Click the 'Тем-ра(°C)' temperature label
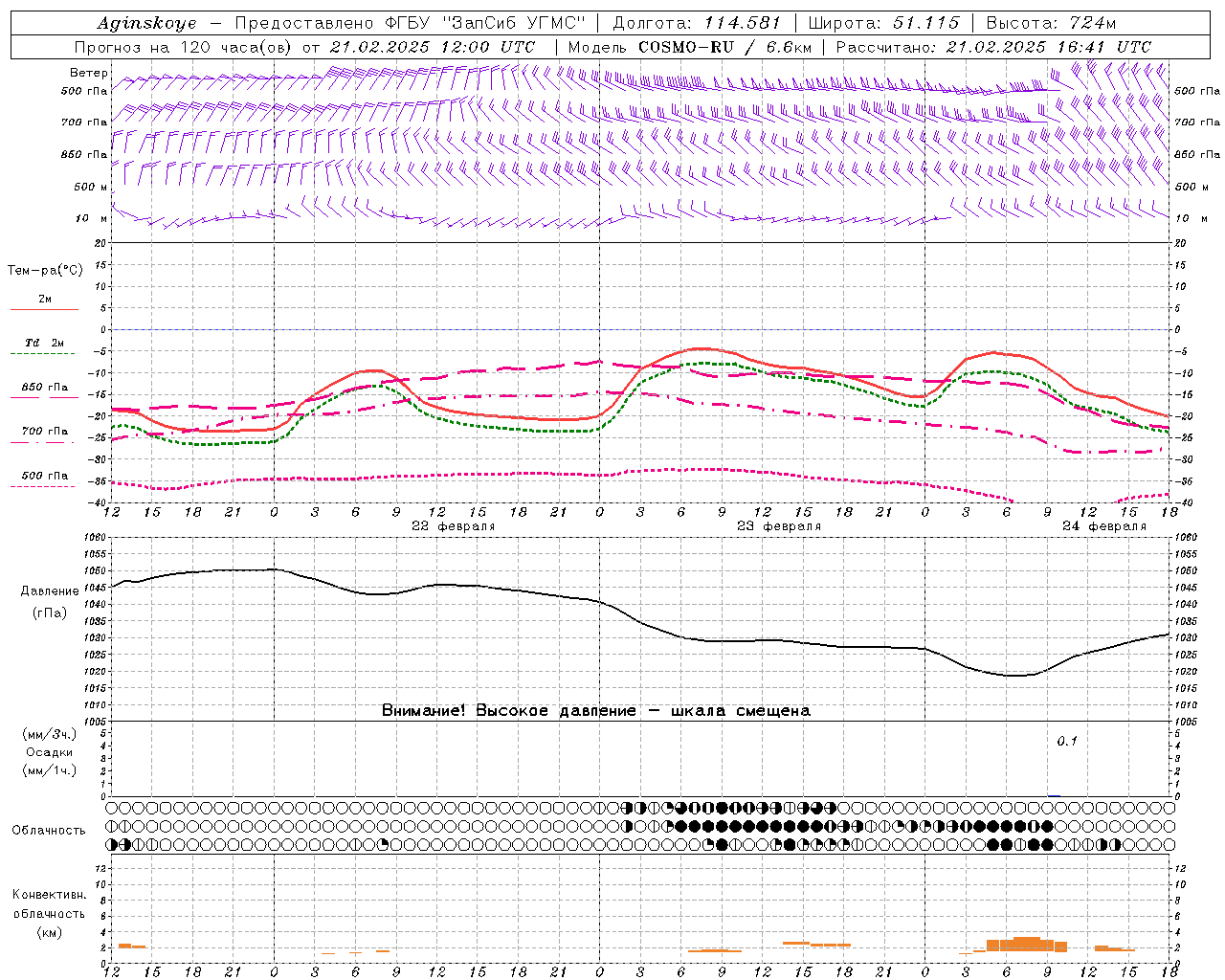 pyautogui.click(x=45, y=271)
